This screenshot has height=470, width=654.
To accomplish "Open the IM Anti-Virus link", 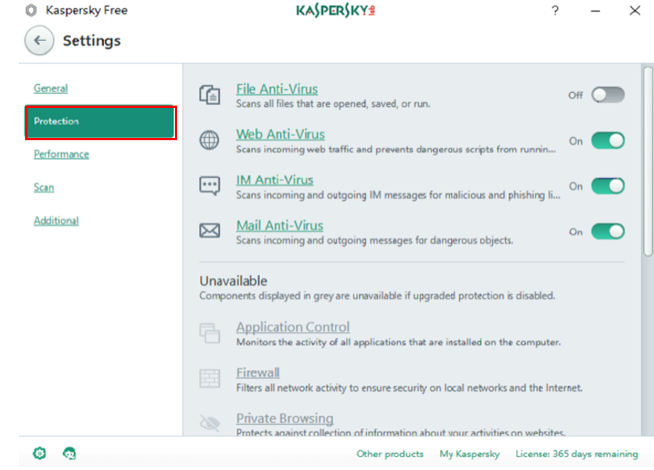I will (x=274, y=180).
